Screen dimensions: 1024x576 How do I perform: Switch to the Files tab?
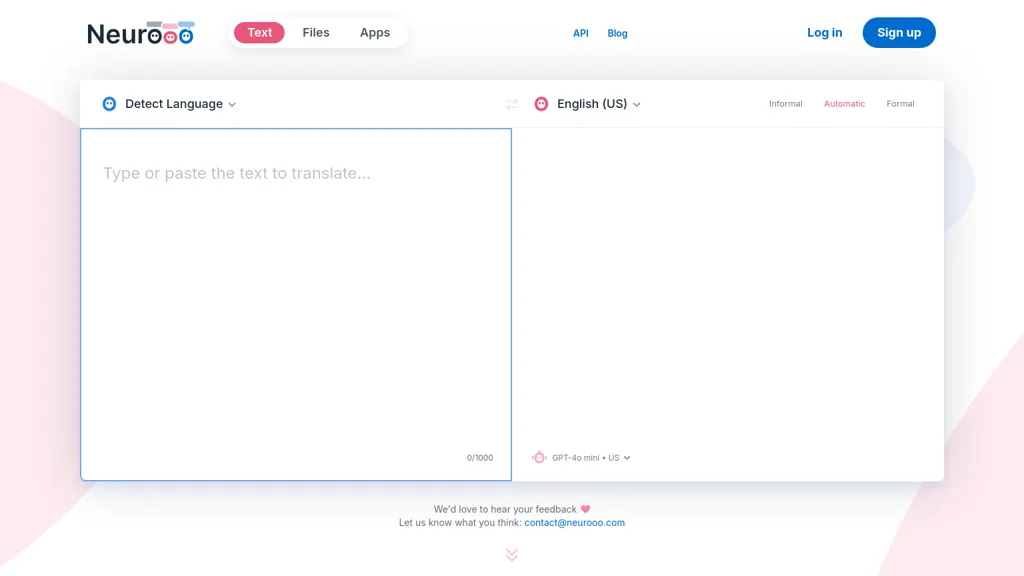pos(316,33)
